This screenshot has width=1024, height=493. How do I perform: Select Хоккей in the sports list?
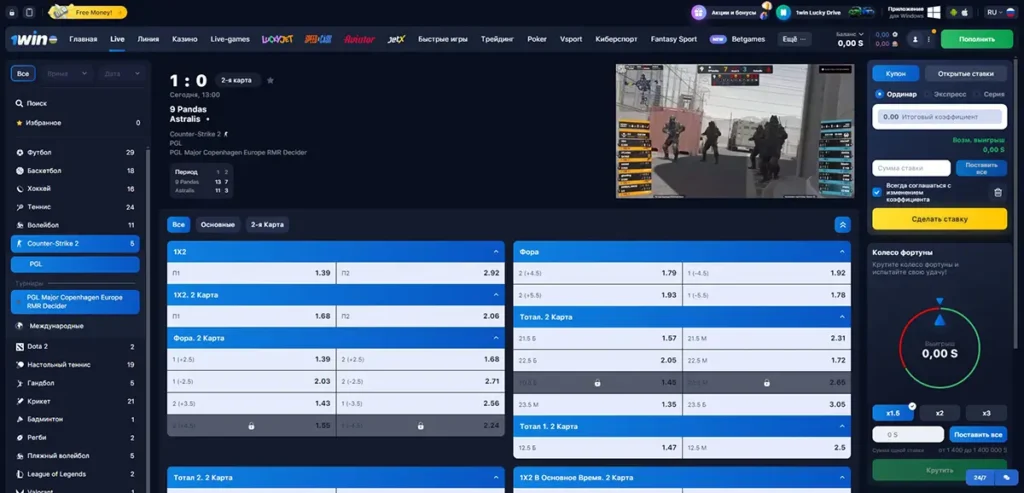click(75, 189)
